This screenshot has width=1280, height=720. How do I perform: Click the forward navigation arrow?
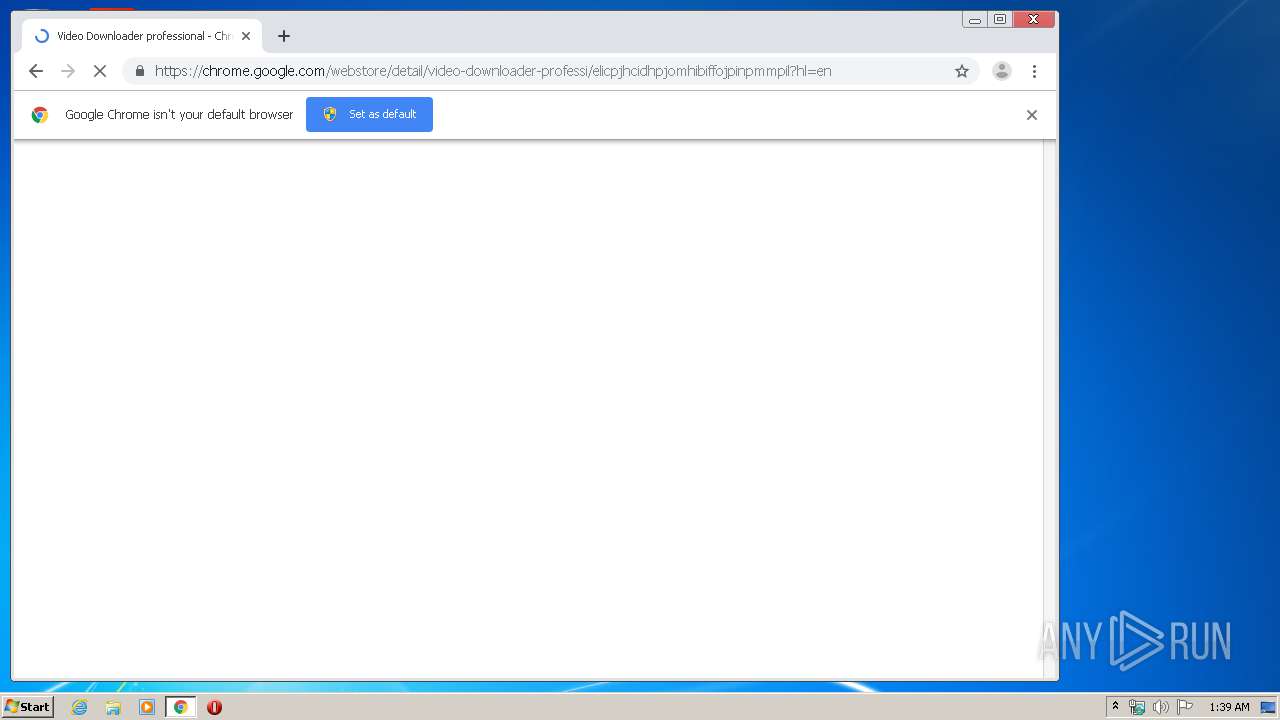point(68,71)
